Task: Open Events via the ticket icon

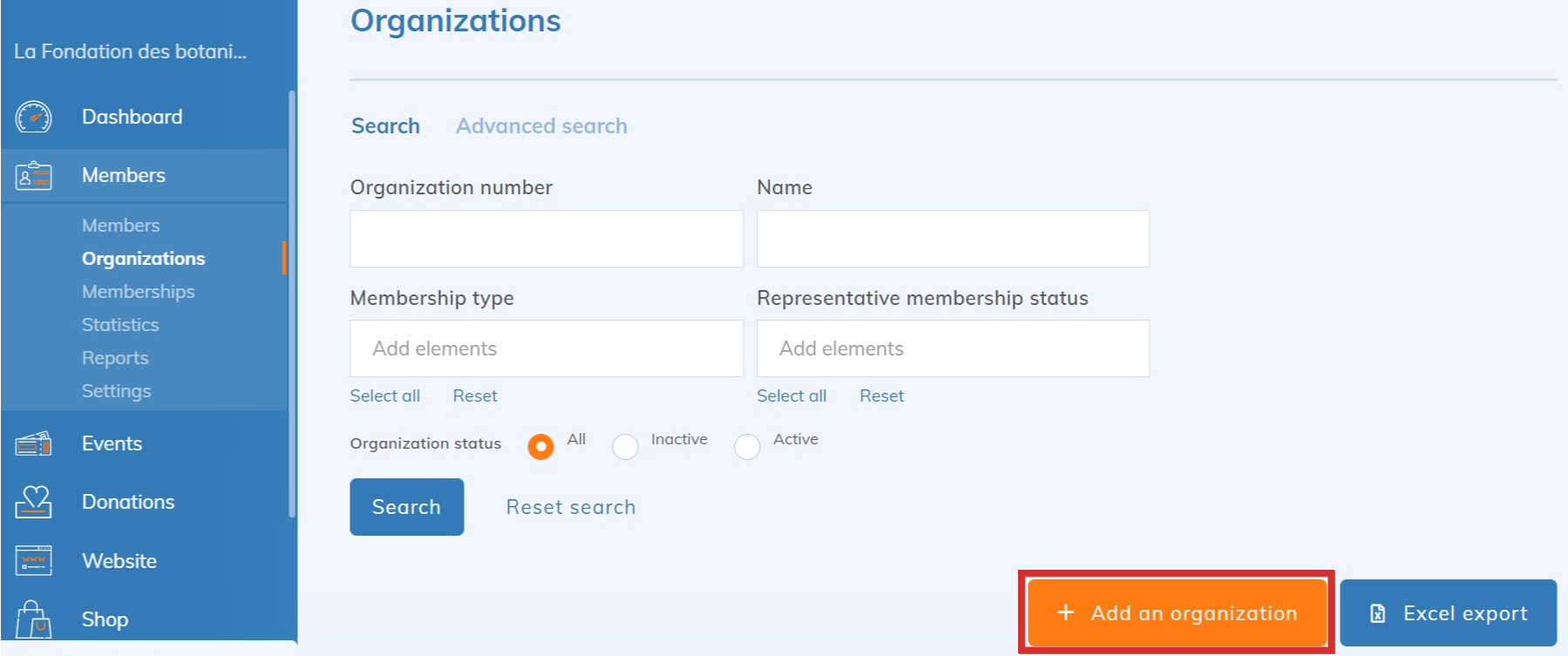Action: pyautogui.click(x=34, y=444)
